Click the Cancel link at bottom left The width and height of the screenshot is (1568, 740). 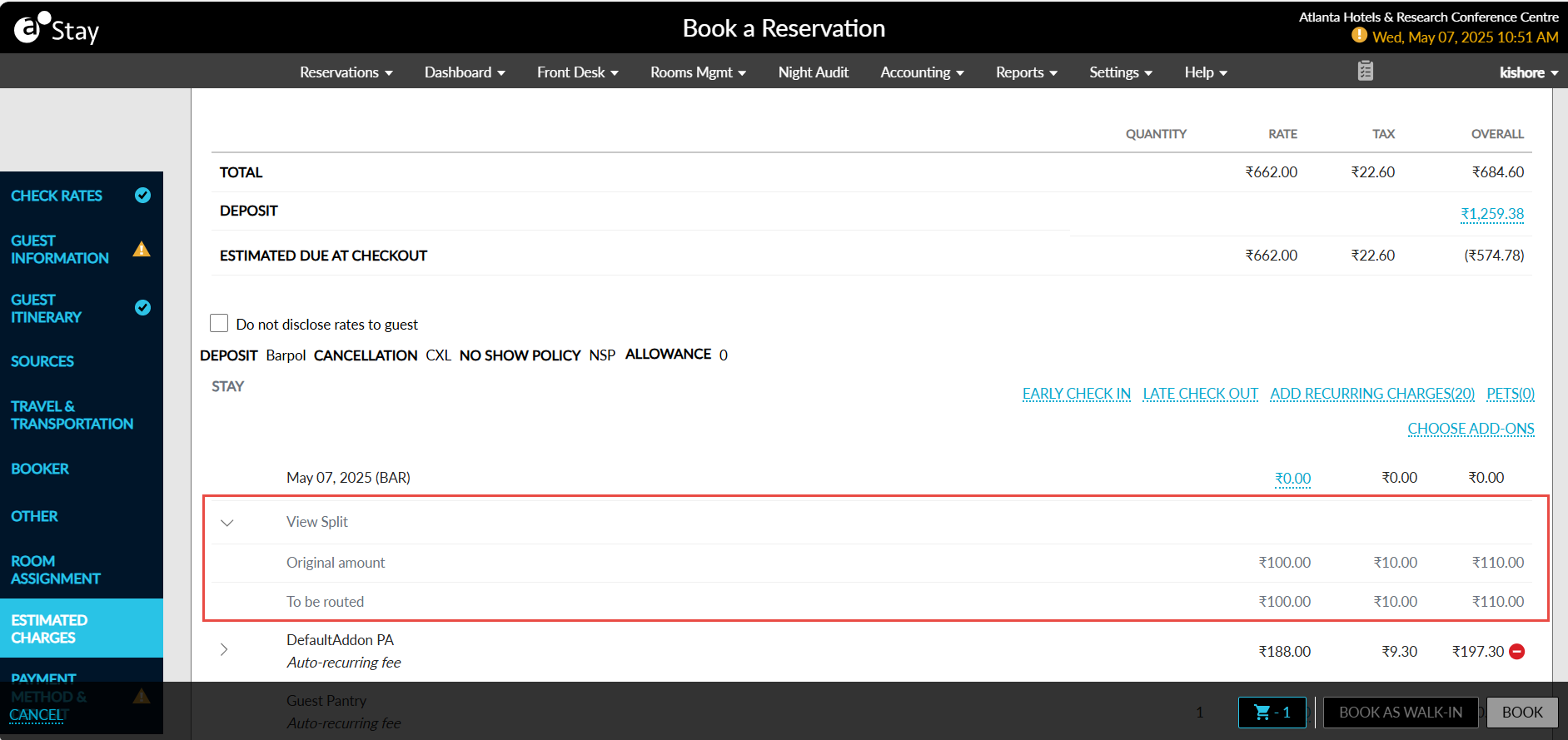[x=37, y=715]
